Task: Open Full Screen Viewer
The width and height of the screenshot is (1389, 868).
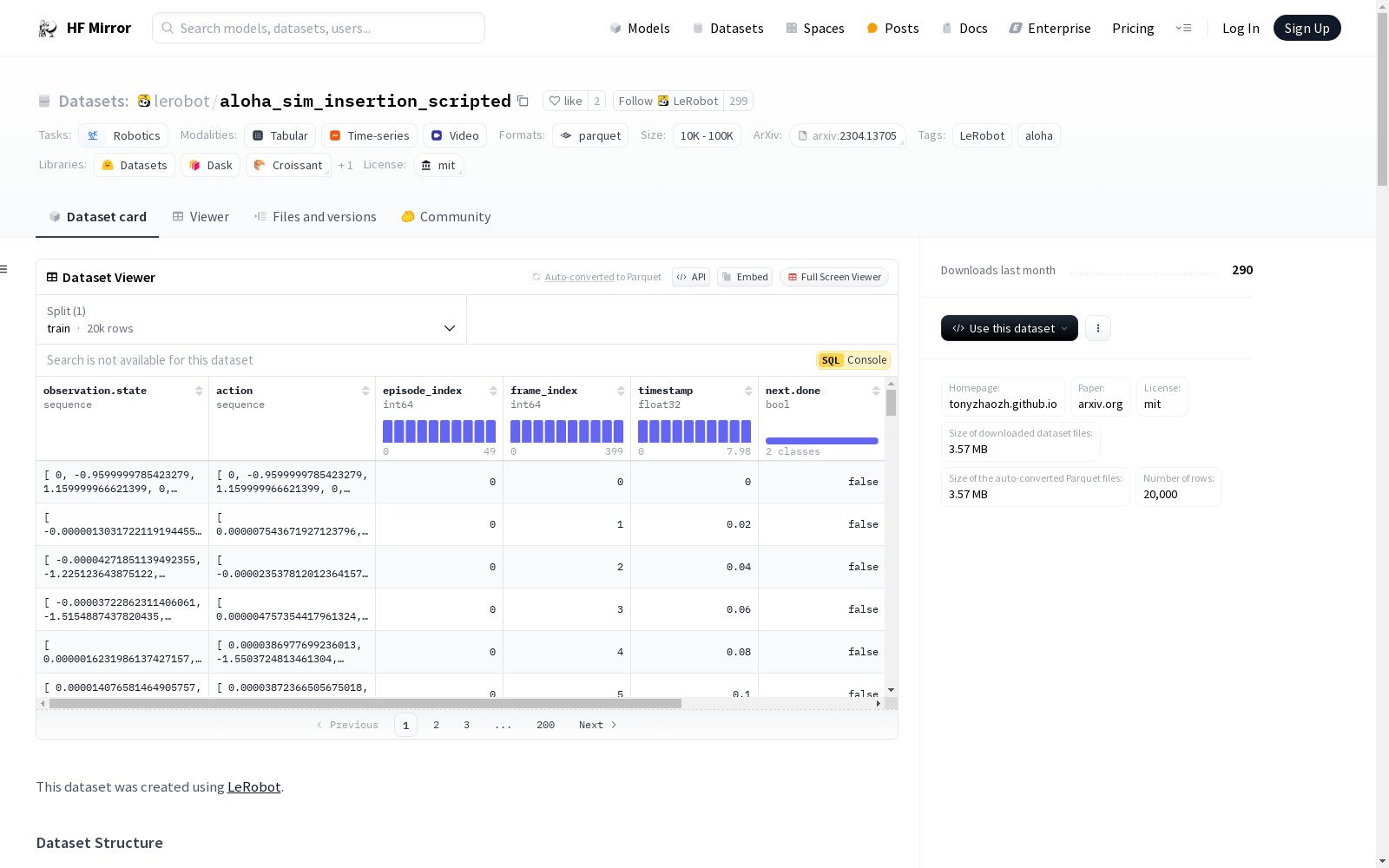Action: coord(834,277)
